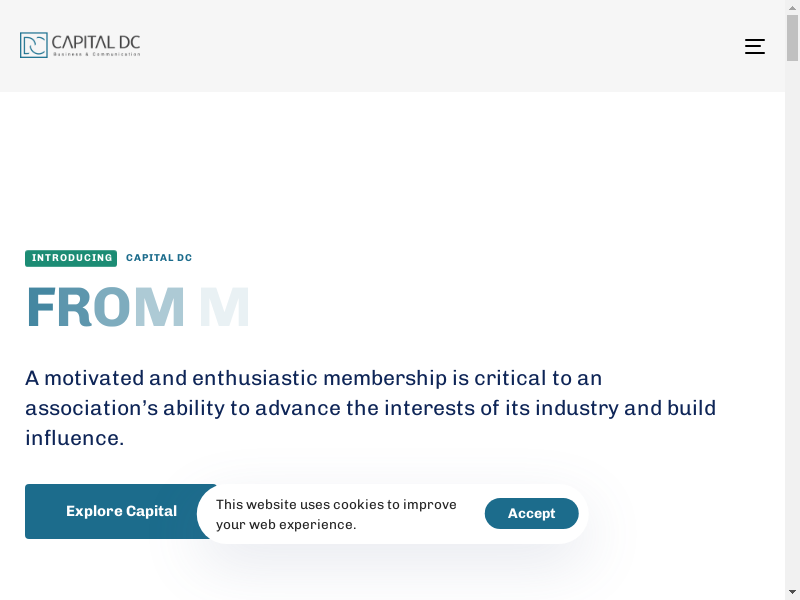Click the Business & Communication tagline
The width and height of the screenshot is (800, 600).
click(x=96, y=54)
